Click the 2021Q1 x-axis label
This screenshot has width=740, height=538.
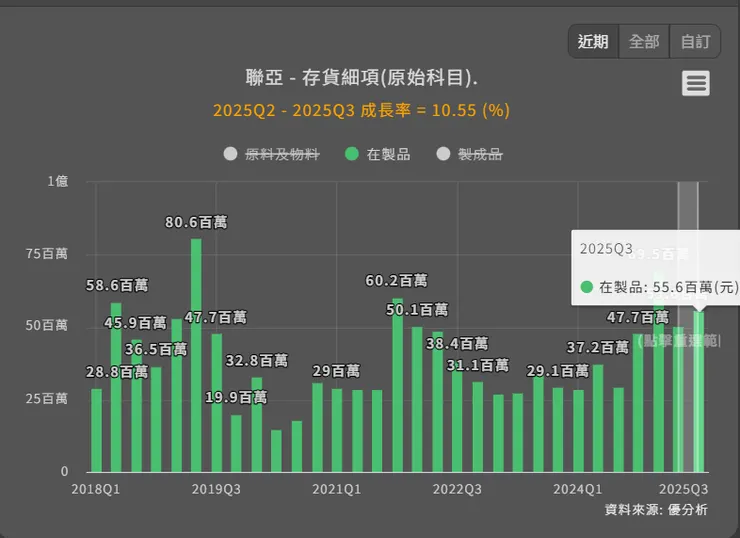[336, 489]
